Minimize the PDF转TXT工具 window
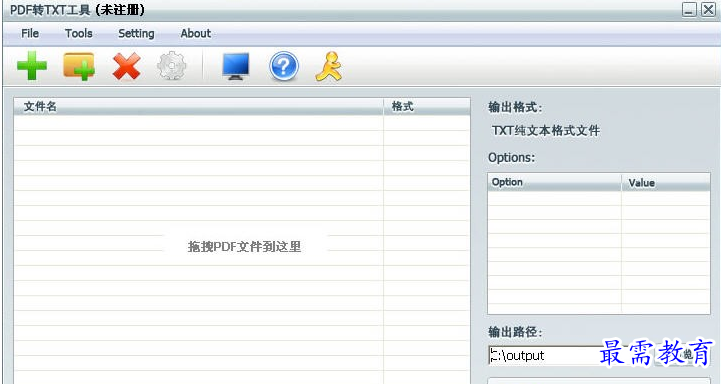The width and height of the screenshot is (721, 384). click(x=689, y=9)
